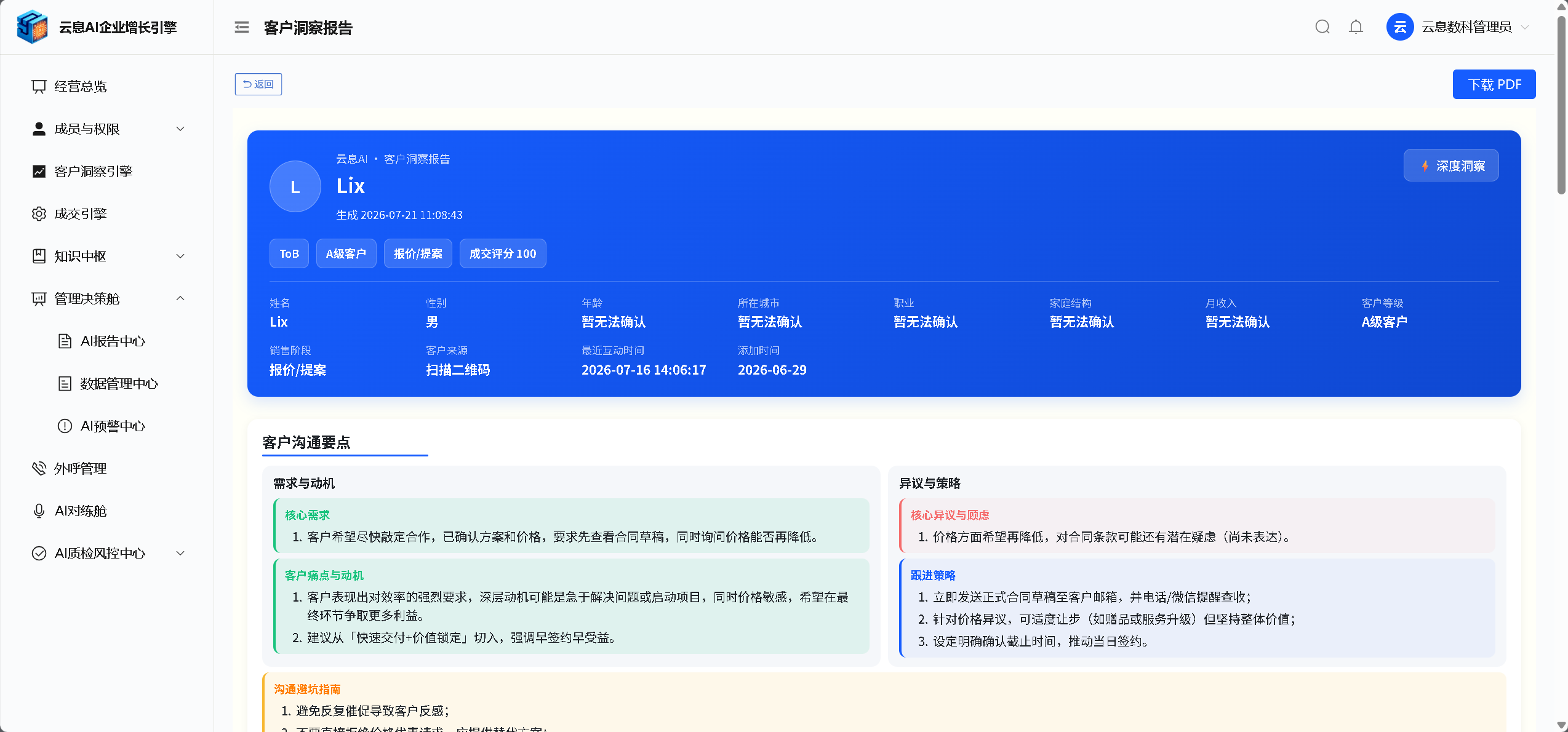Click the page vertical scrollbar thumb
Image resolution: width=1568 pixels, height=732 pixels.
tap(1561, 105)
